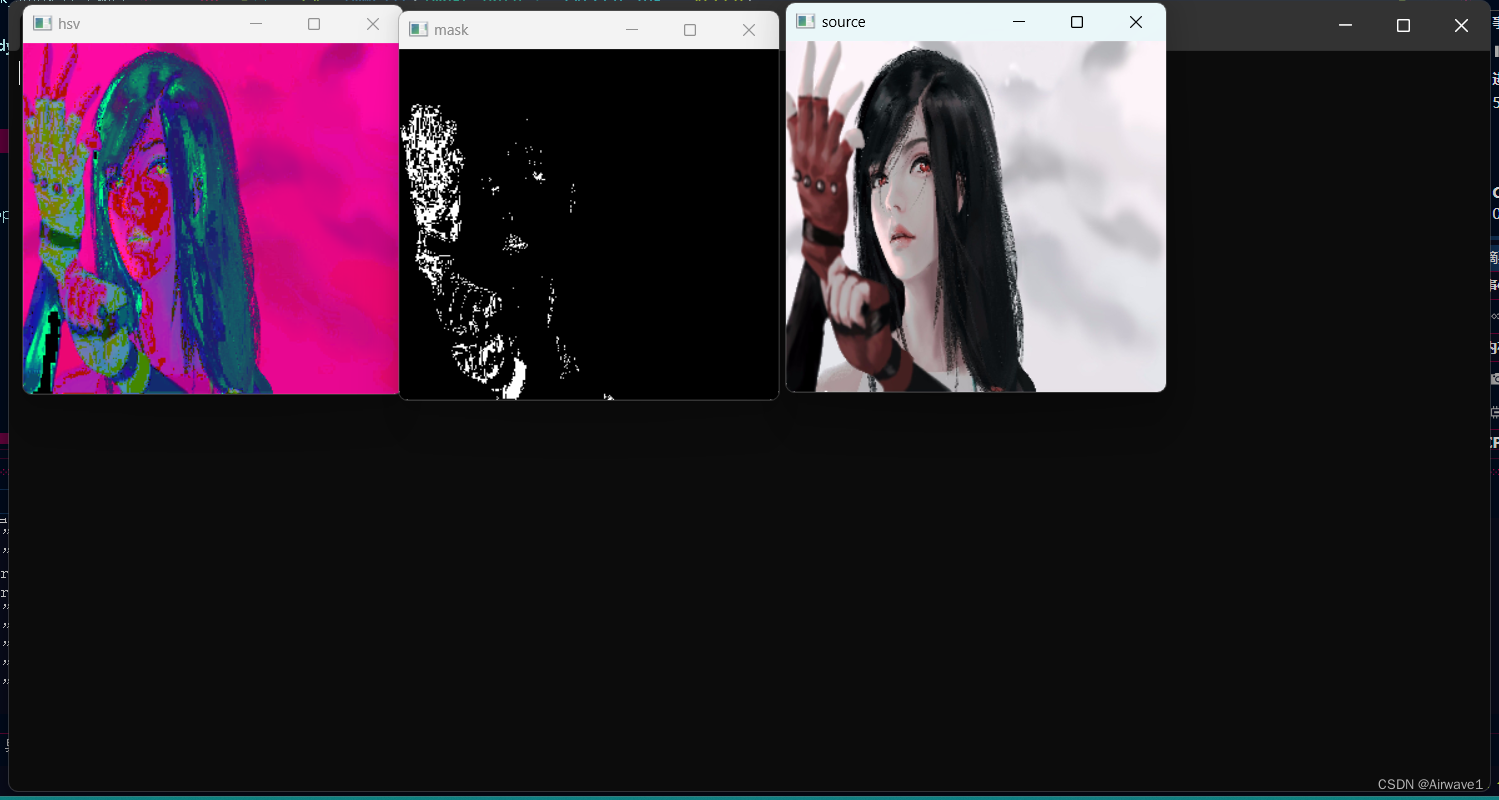
Task: Click the mask window's title bar icon
Action: [x=419, y=30]
